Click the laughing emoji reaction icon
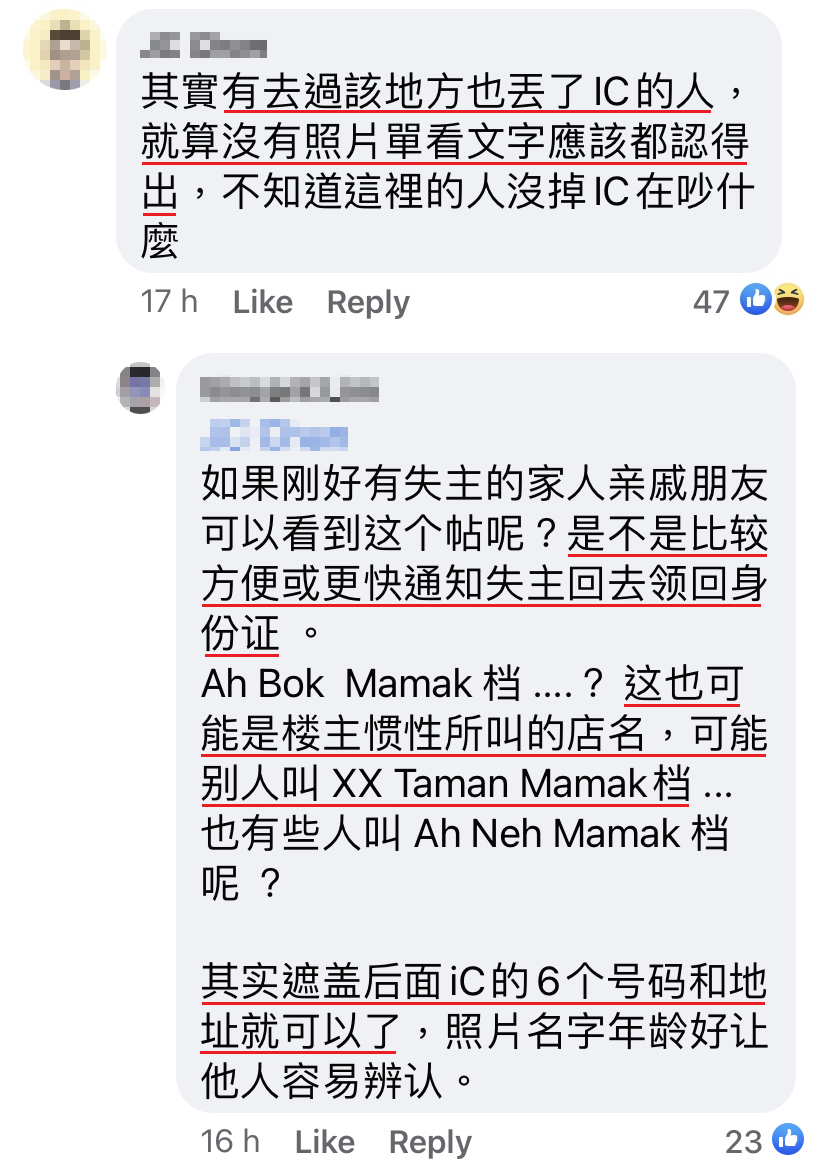The width and height of the screenshot is (828, 1164). pos(788,300)
